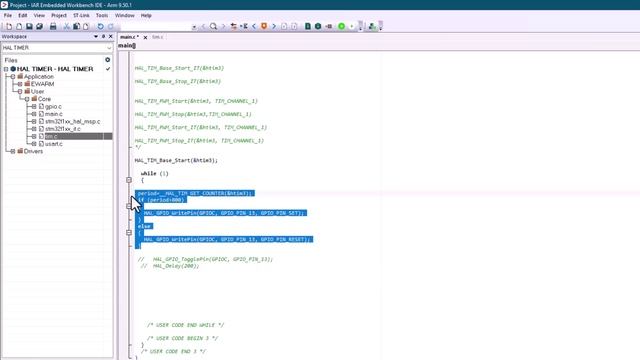Cut the selection using the scissors icon

tap(67, 27)
